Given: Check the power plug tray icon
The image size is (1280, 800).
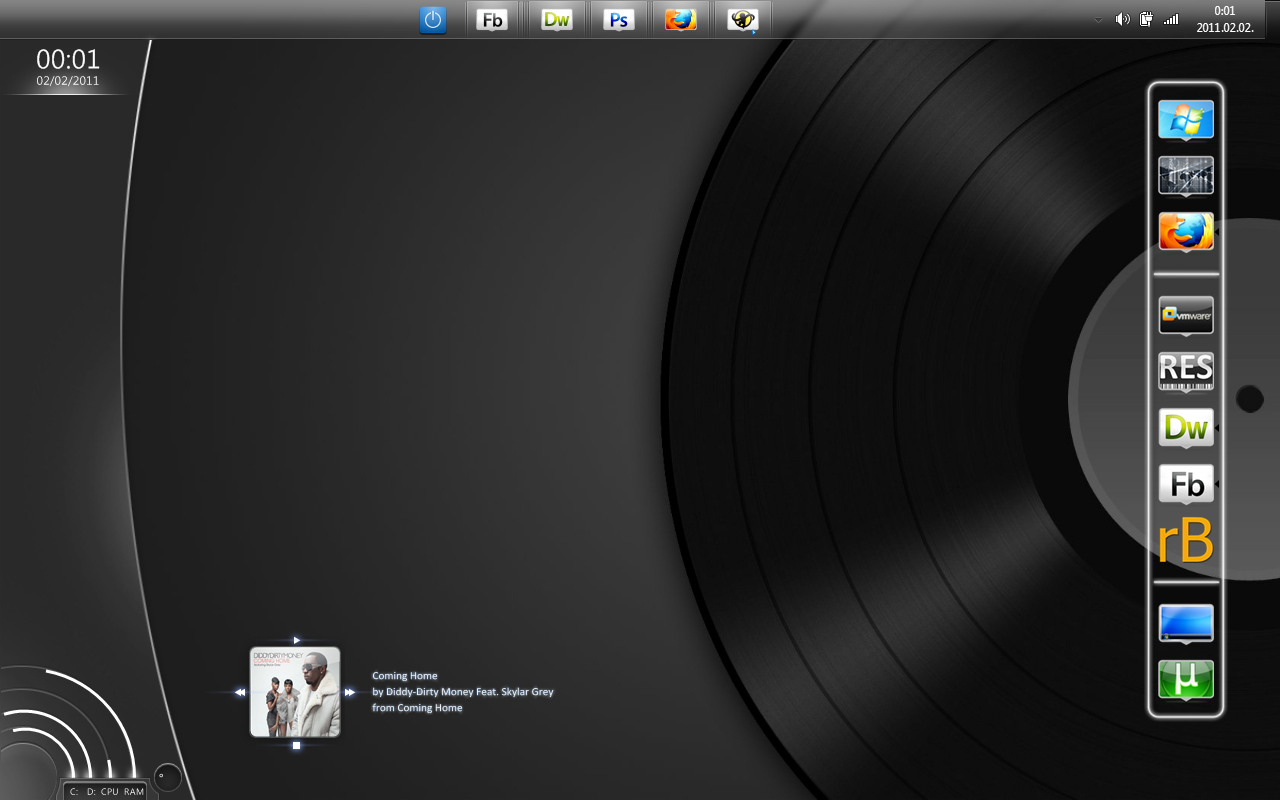Looking at the screenshot, I should (1146, 19).
